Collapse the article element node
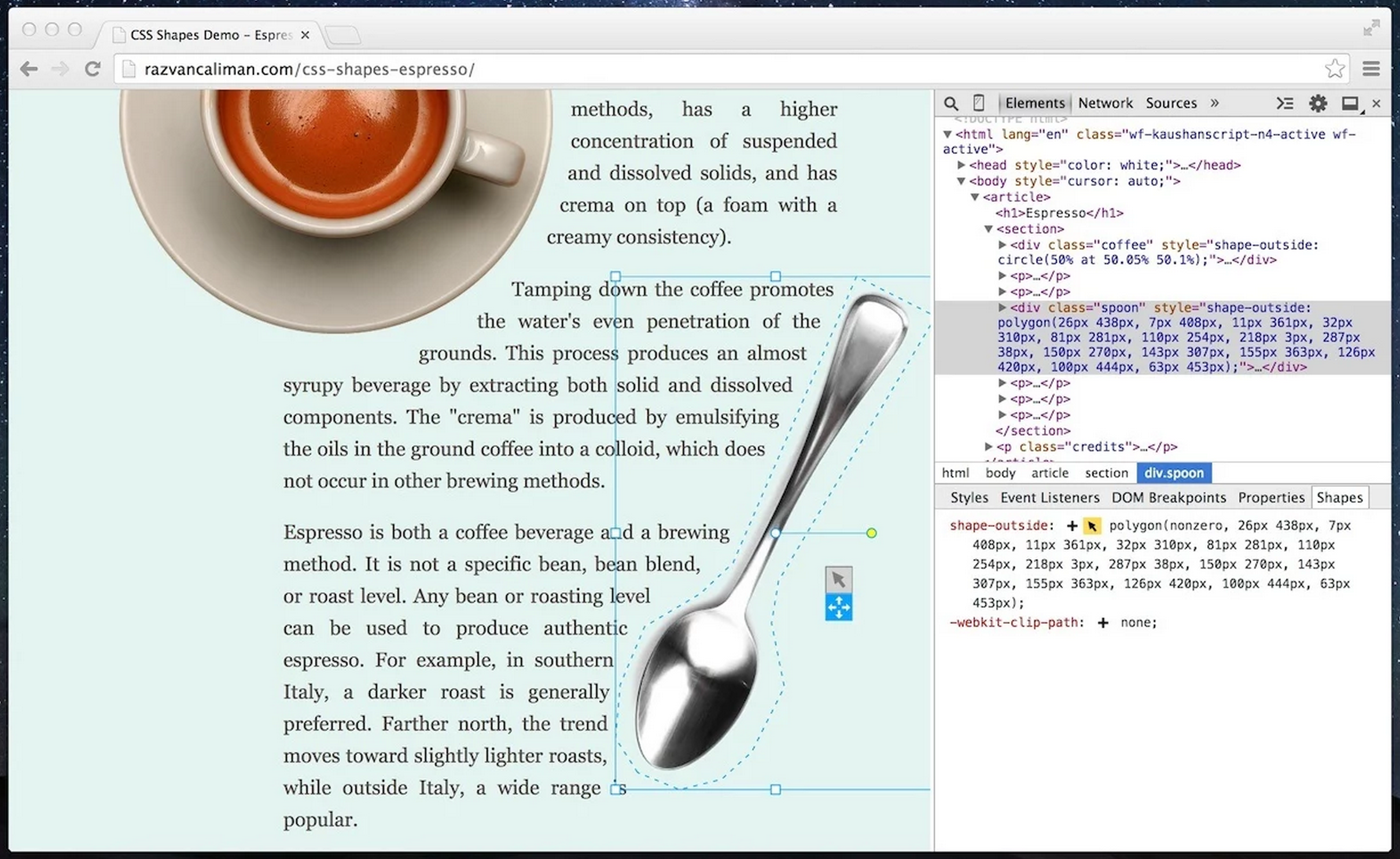 pyautogui.click(x=975, y=197)
